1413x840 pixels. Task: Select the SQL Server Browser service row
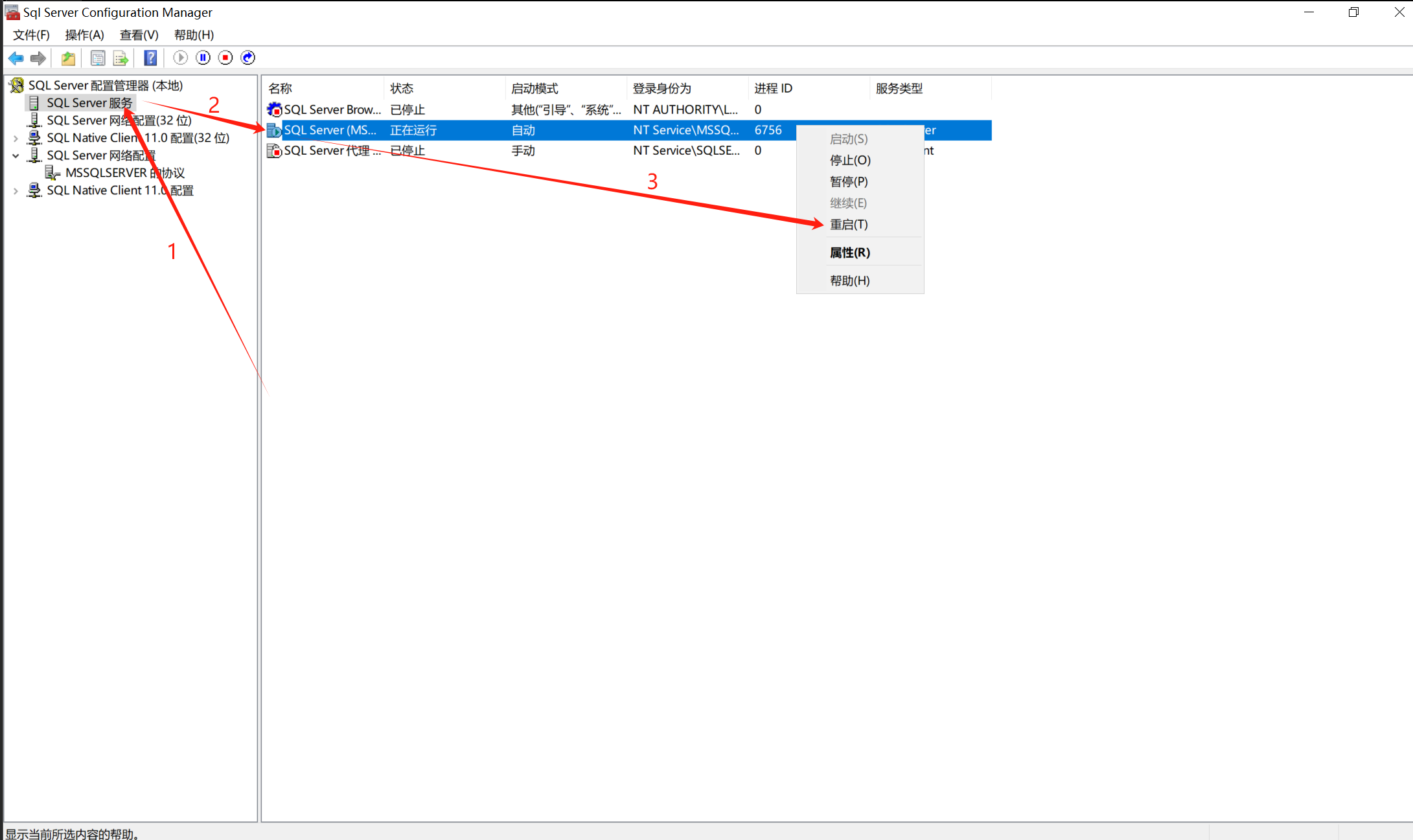coord(332,110)
